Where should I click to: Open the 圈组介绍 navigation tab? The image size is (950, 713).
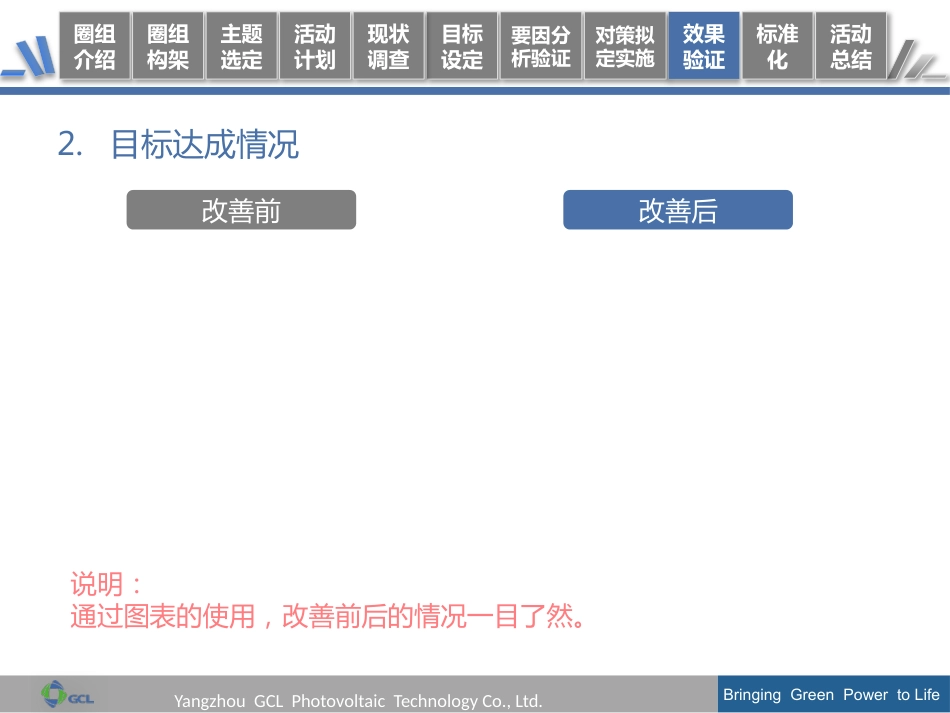click(95, 46)
